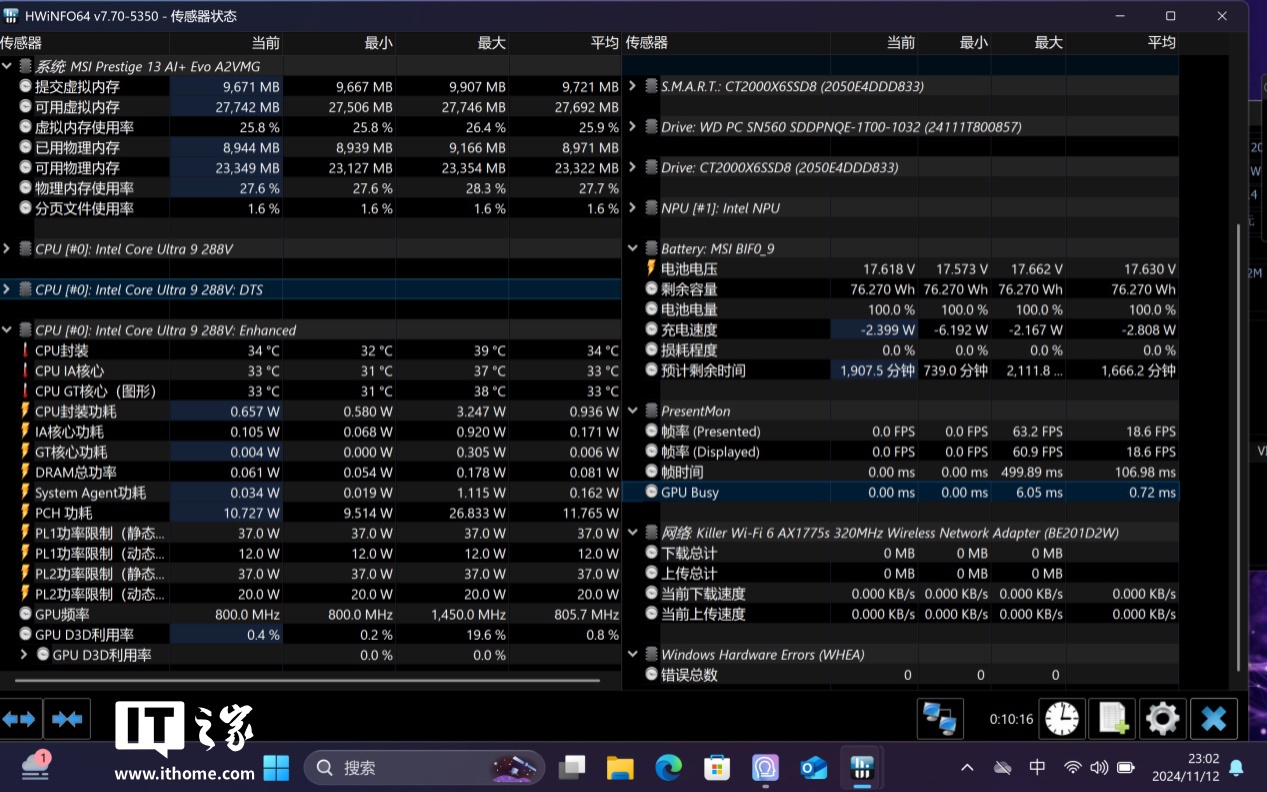Collapse the PresentMon sensor group
The width and height of the screenshot is (1267, 792).
click(x=632, y=411)
